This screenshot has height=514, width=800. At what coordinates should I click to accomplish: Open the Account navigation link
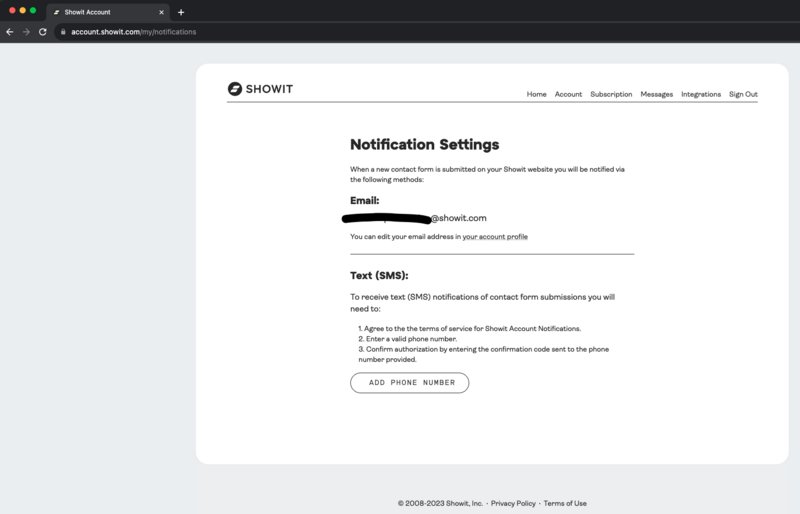pos(568,94)
